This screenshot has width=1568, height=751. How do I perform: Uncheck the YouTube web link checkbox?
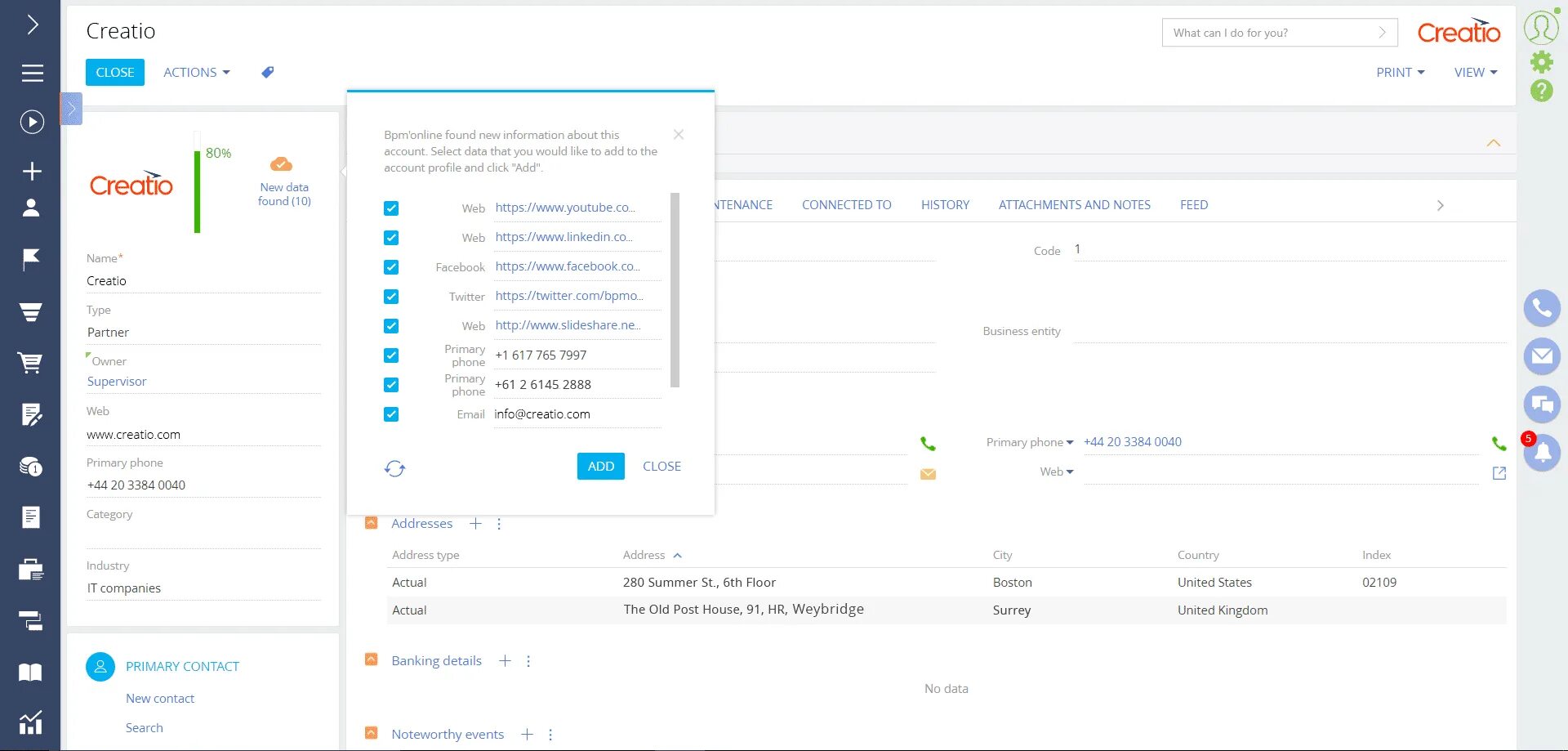[391, 208]
